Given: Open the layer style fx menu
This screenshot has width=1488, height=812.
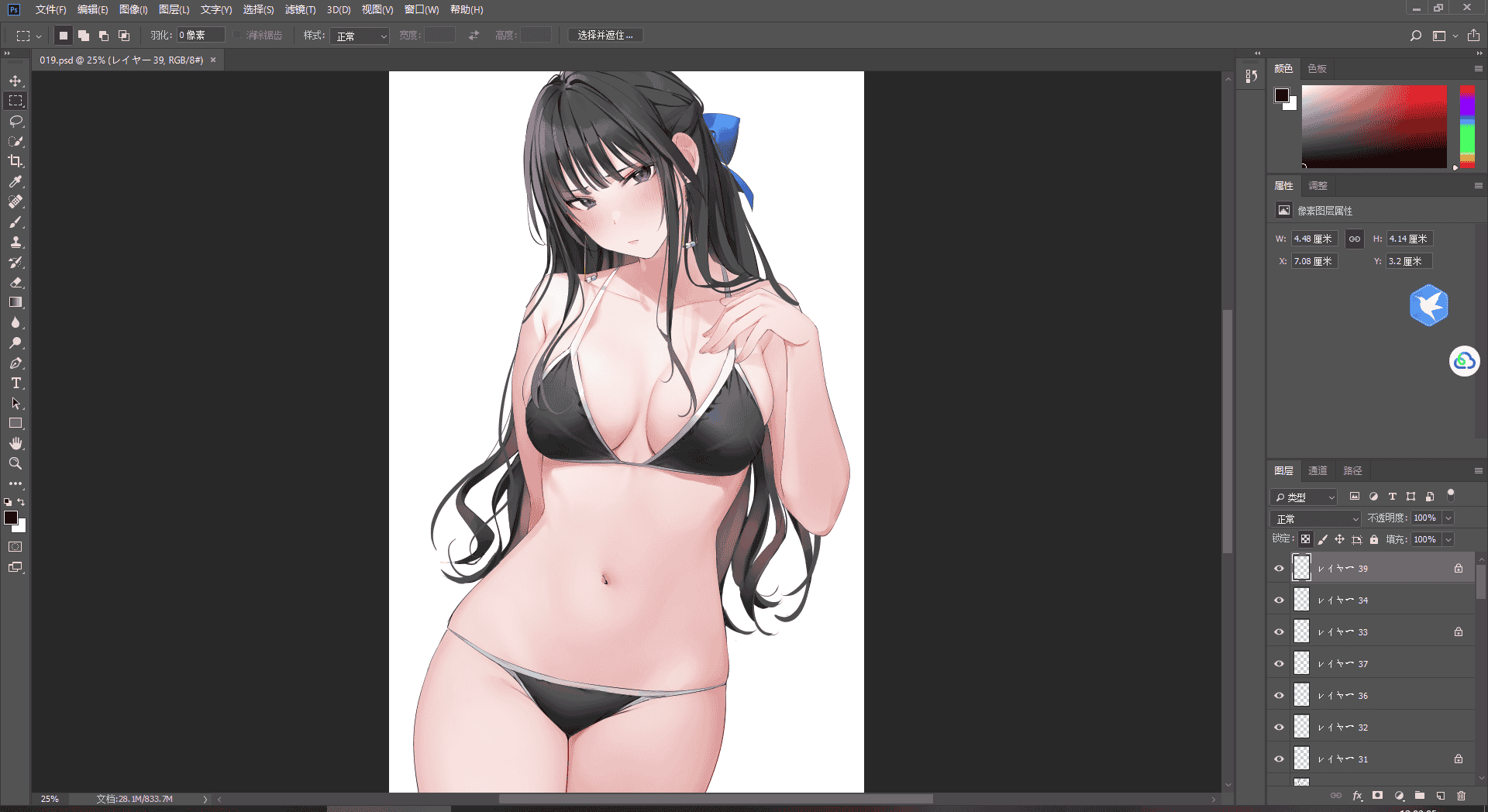Looking at the screenshot, I should [1357, 796].
